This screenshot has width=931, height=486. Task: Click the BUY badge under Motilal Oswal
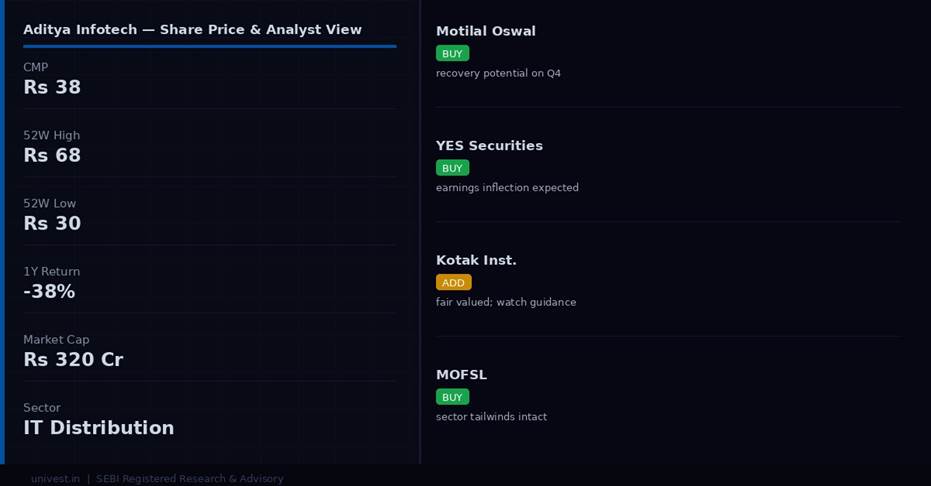point(452,53)
